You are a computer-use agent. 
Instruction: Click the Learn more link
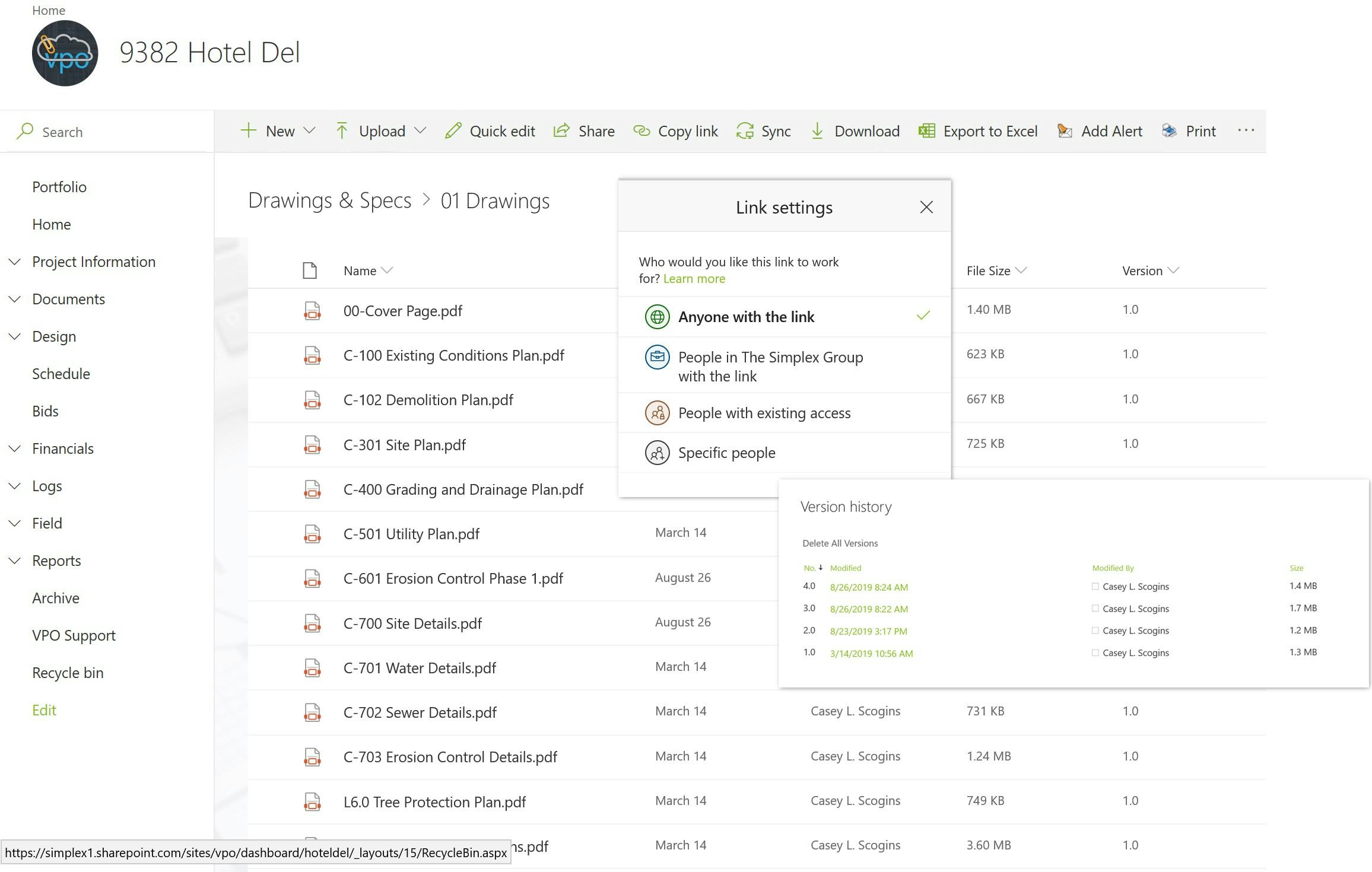coord(693,278)
